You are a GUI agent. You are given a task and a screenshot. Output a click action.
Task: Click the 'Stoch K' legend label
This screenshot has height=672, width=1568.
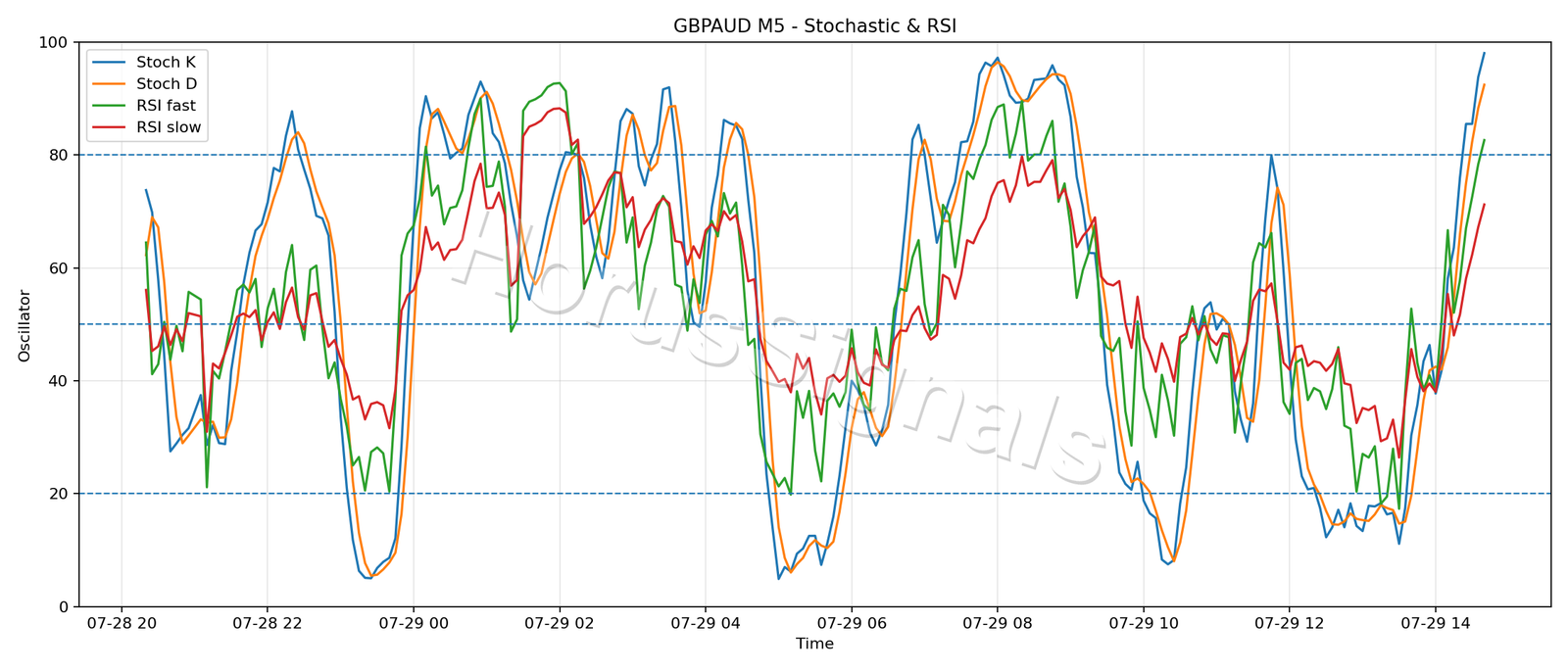(166, 63)
